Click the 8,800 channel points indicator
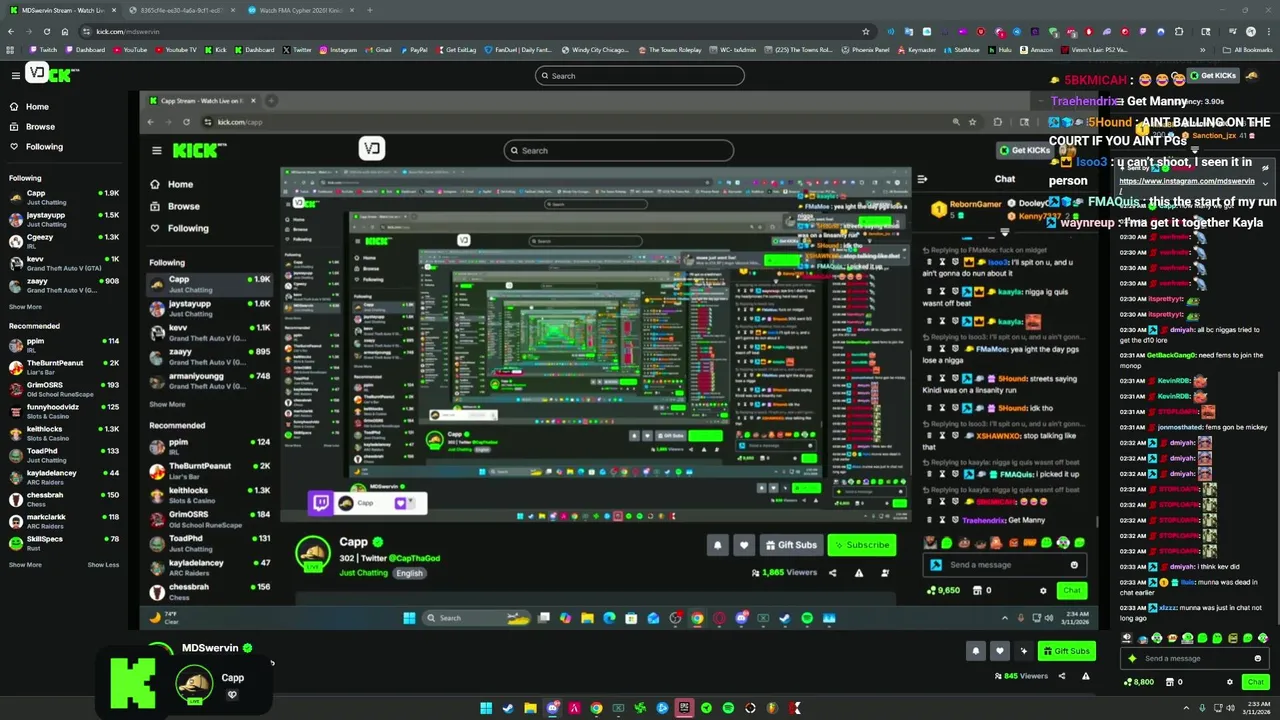The height and width of the screenshot is (720, 1280). (1138, 682)
